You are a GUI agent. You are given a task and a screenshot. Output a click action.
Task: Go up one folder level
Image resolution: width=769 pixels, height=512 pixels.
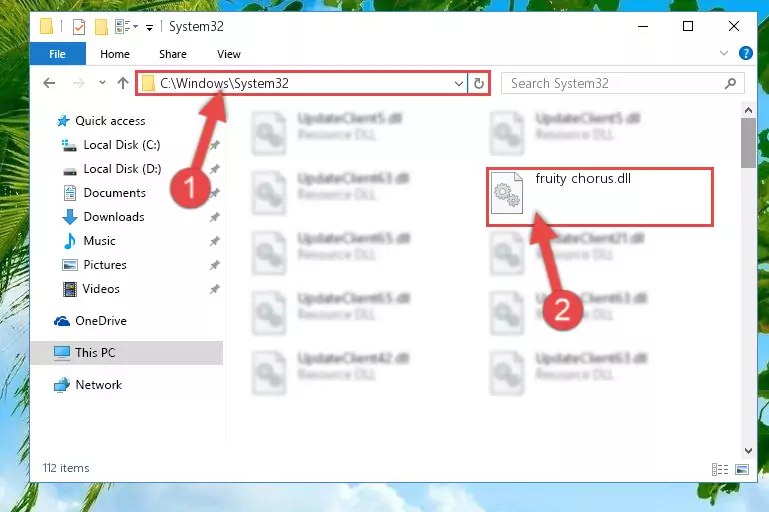click(123, 83)
